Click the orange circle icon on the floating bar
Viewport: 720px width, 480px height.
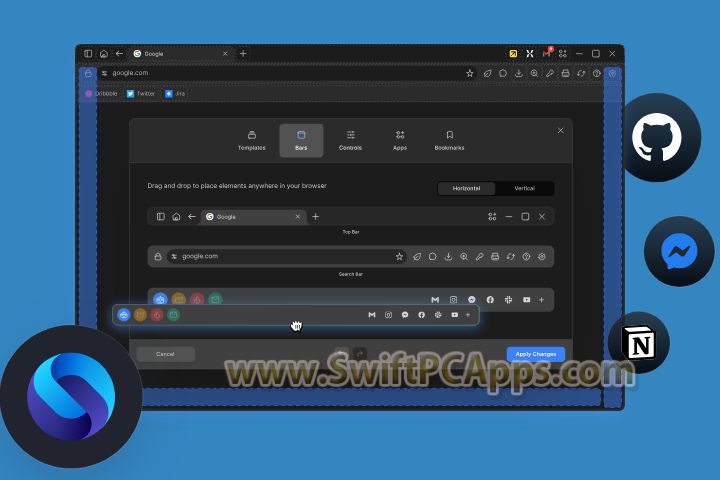click(x=140, y=315)
